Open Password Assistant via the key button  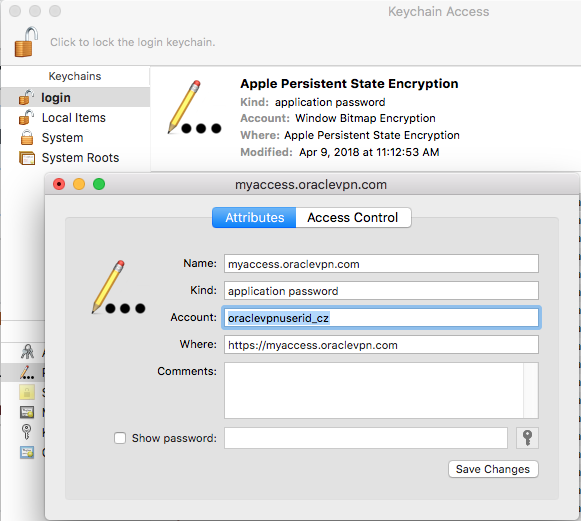527,438
